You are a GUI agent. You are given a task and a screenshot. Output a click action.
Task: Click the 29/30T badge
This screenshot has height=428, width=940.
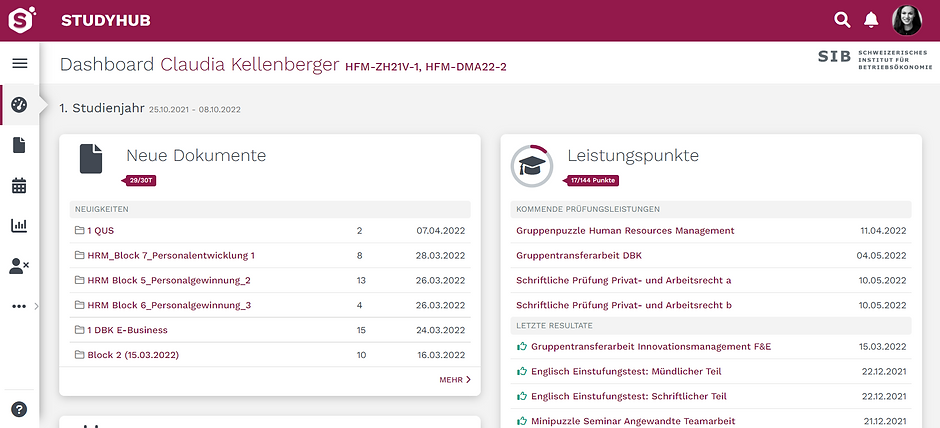pyautogui.click(x=139, y=180)
